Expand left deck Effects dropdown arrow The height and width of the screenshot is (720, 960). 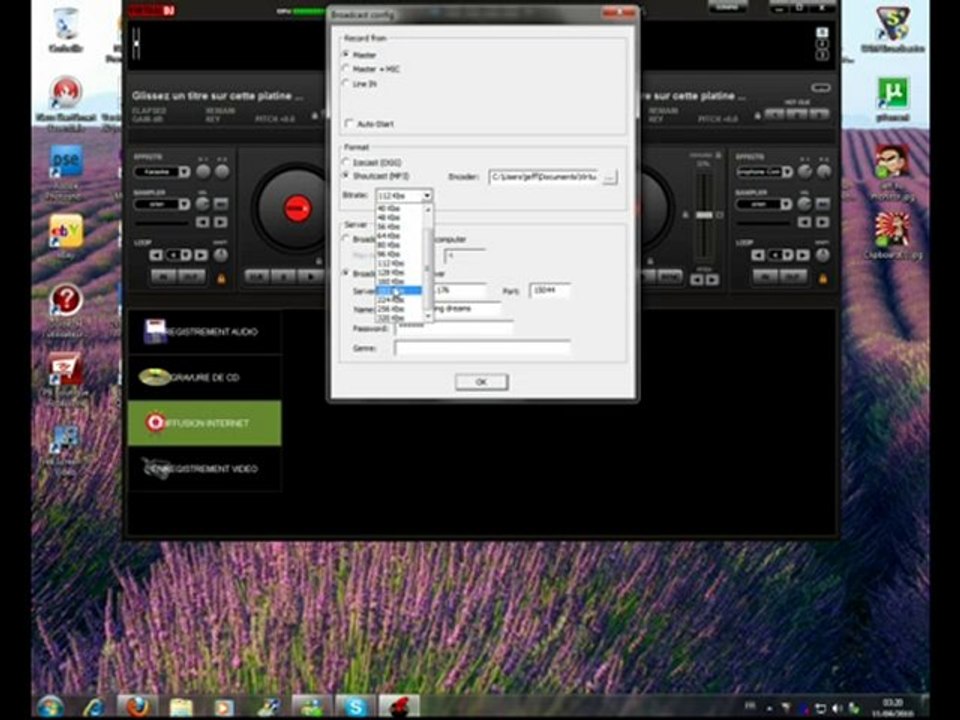tap(184, 172)
